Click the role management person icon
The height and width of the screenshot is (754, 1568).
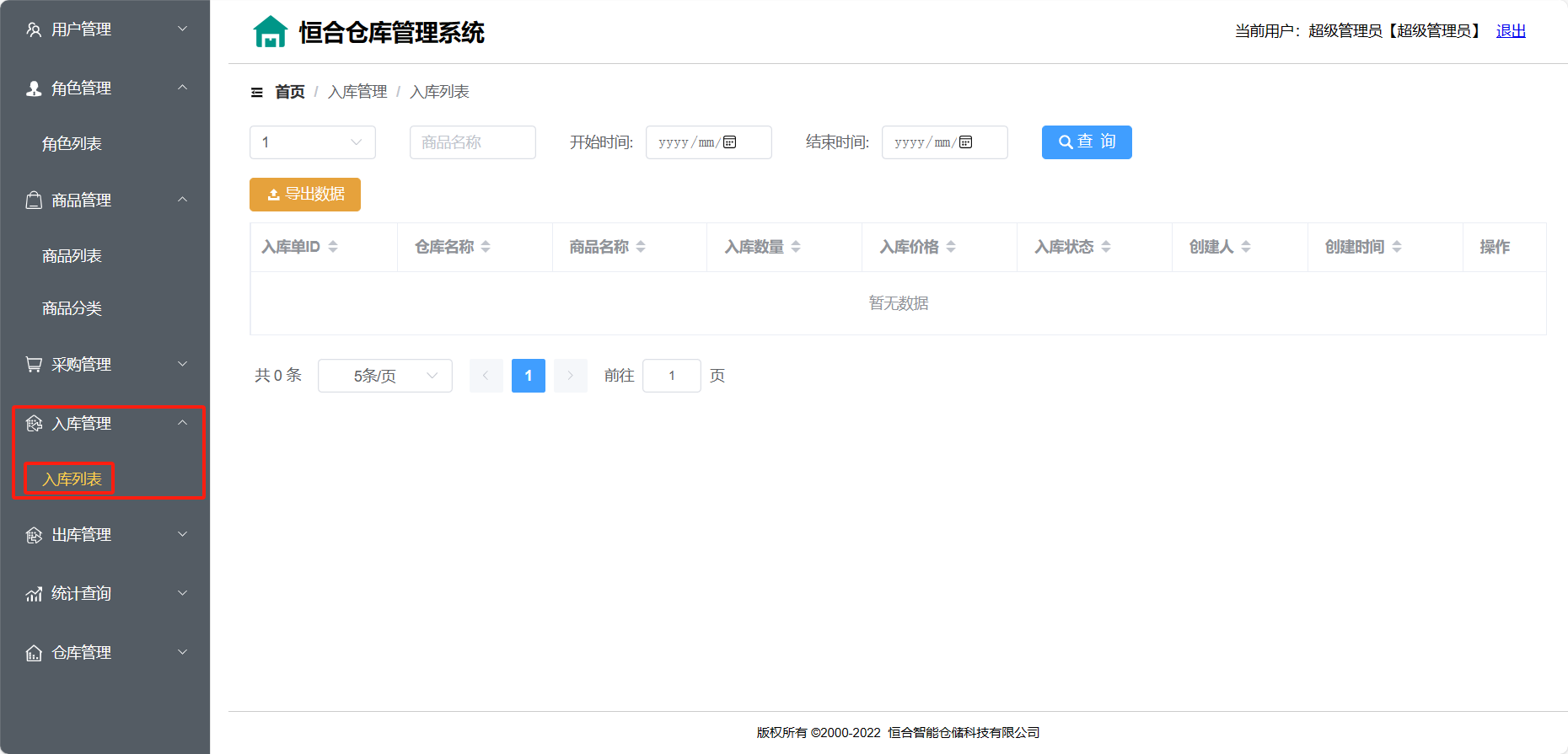[x=34, y=88]
